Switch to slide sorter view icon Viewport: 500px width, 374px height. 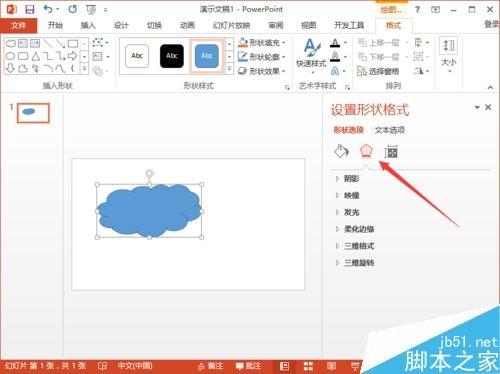(308, 366)
